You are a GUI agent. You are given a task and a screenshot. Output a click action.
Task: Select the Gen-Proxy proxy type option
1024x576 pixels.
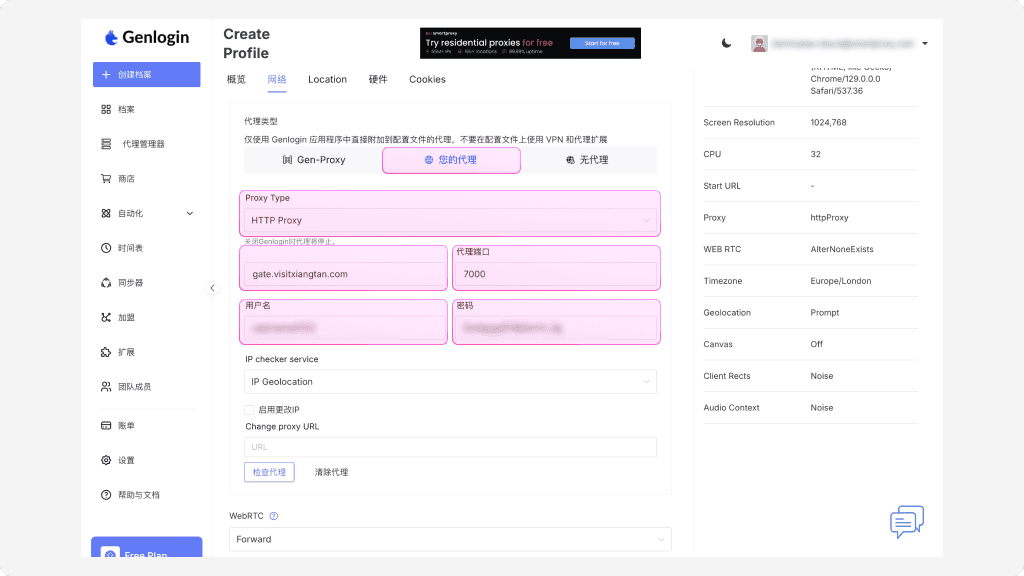click(x=313, y=160)
